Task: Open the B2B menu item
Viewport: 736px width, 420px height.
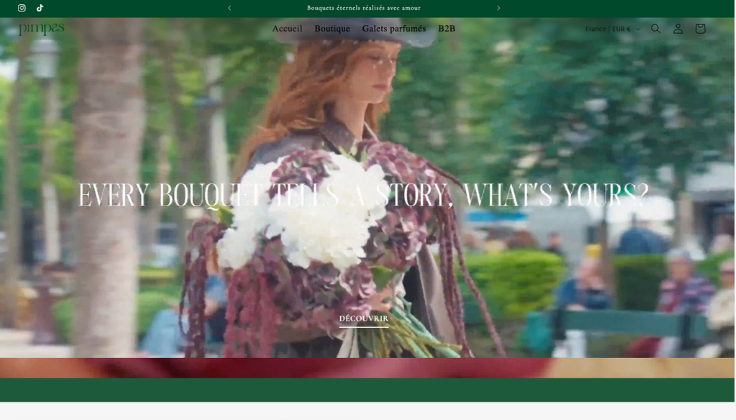Action: click(x=446, y=29)
